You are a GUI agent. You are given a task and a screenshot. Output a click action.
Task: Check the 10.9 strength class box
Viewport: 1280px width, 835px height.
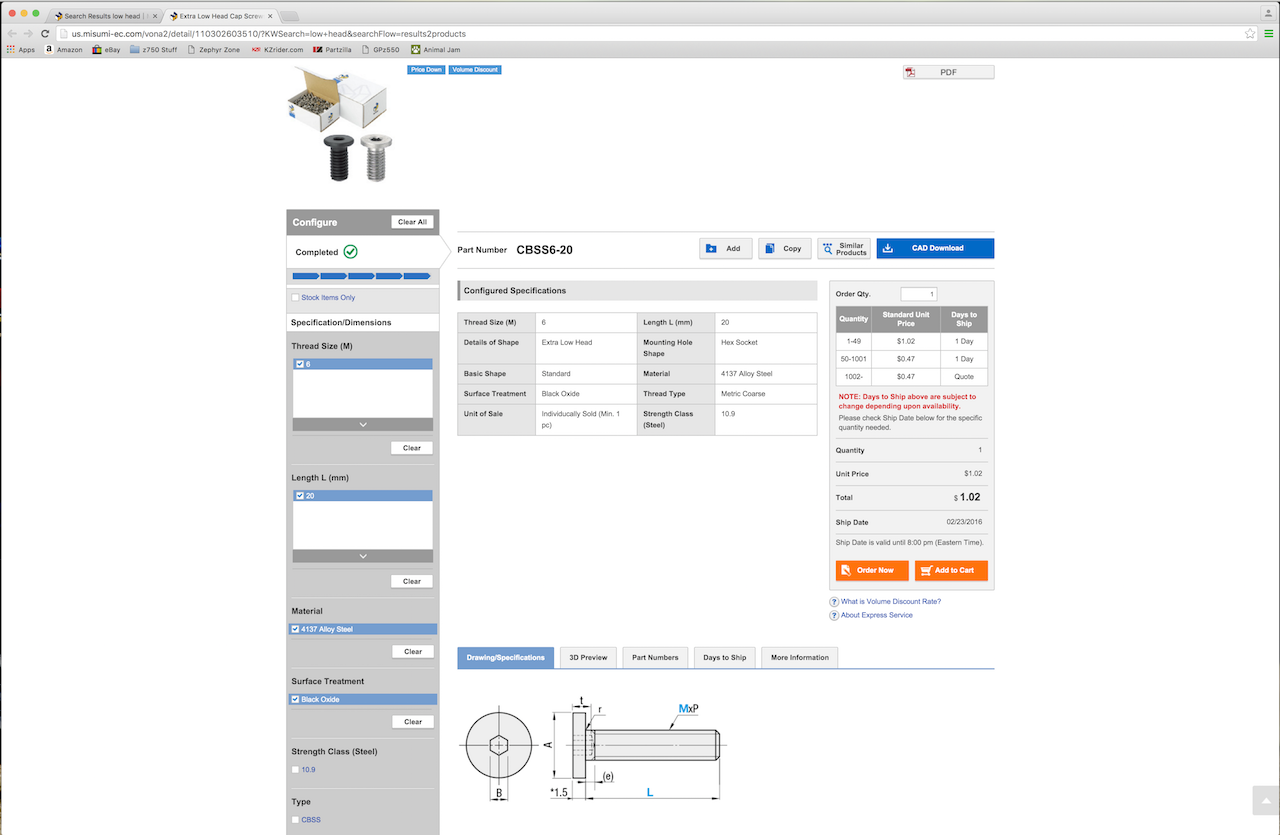295,769
